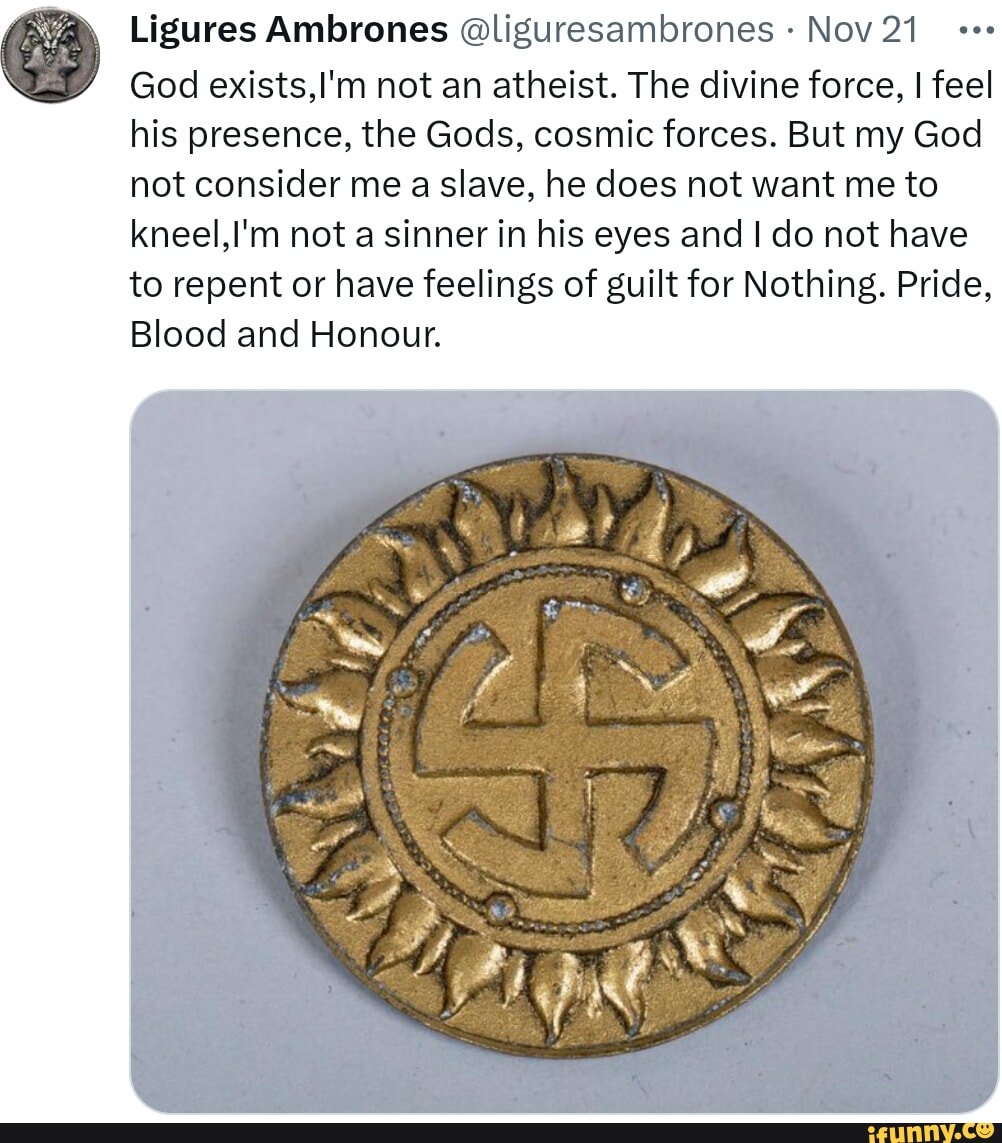Open the Nov 21 post timestamp
This screenshot has width=1002, height=1143.
pos(862,30)
